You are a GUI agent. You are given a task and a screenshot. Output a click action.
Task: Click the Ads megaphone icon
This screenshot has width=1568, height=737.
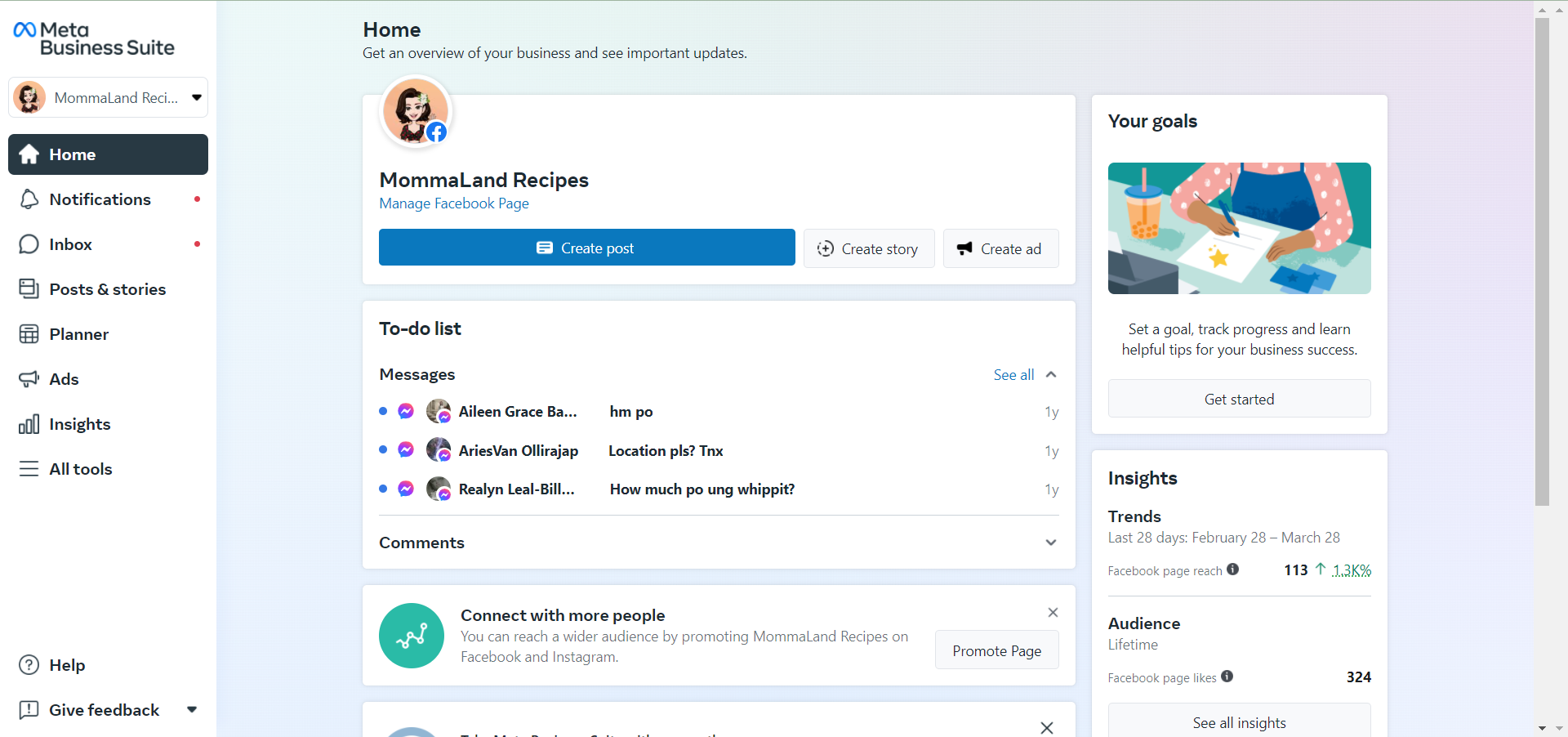(29, 379)
